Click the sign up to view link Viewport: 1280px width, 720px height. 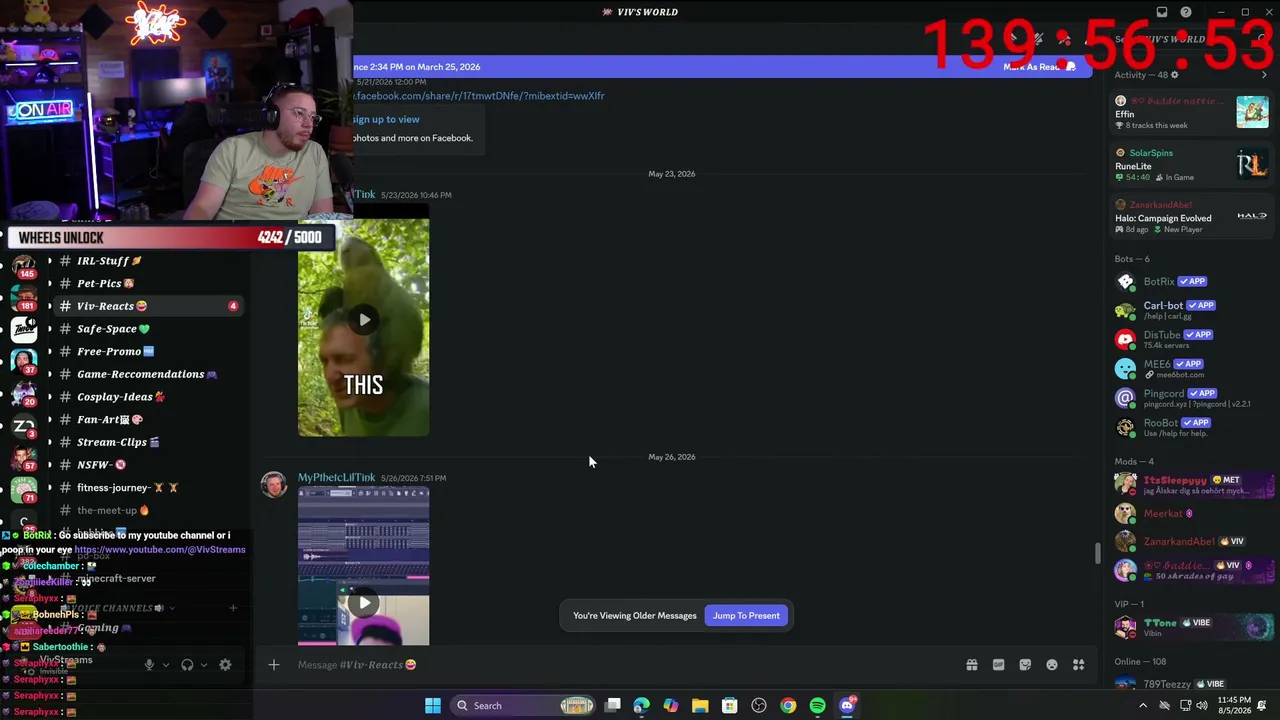386,119
